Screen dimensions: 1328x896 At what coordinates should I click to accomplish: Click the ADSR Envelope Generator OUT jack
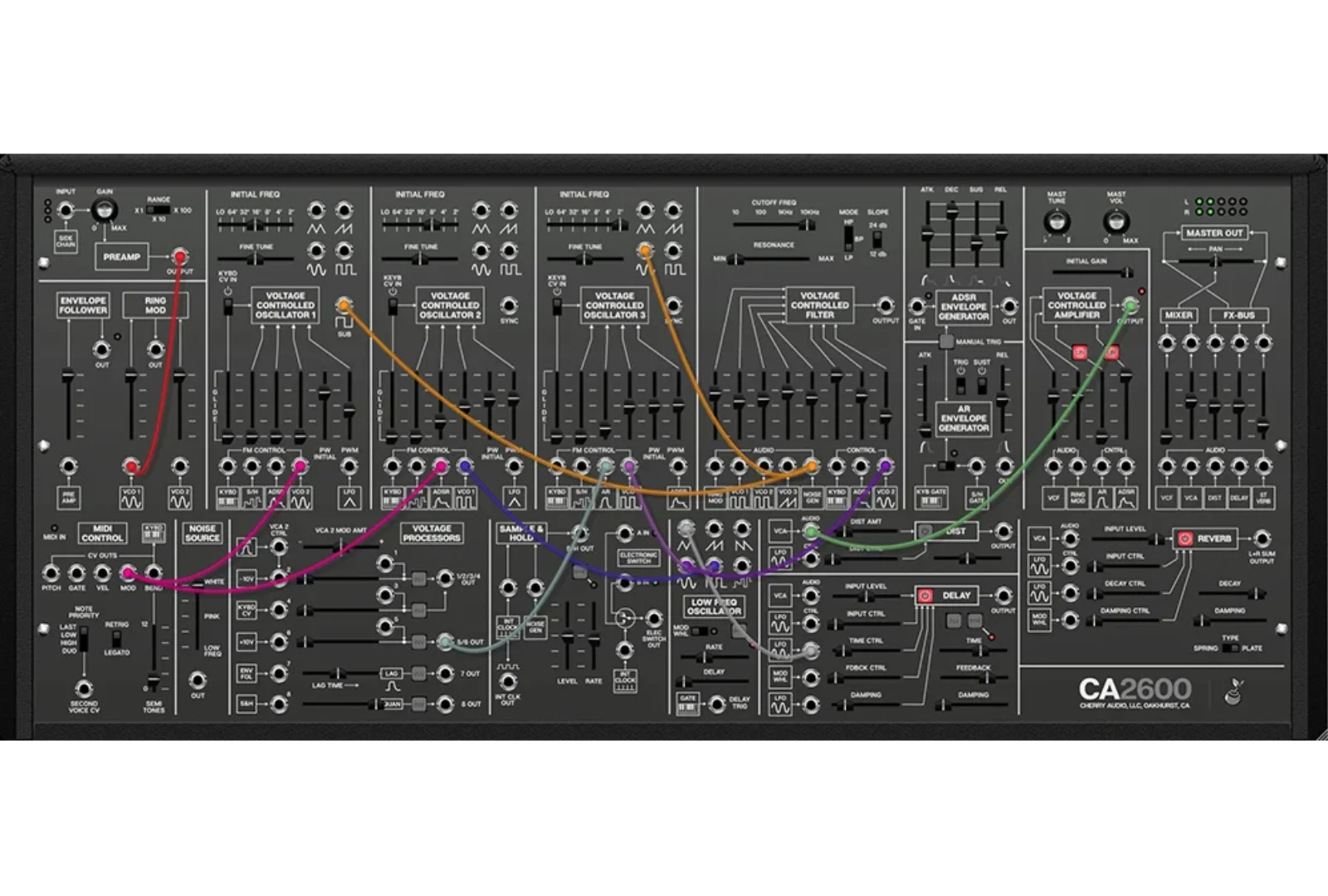click(1008, 306)
